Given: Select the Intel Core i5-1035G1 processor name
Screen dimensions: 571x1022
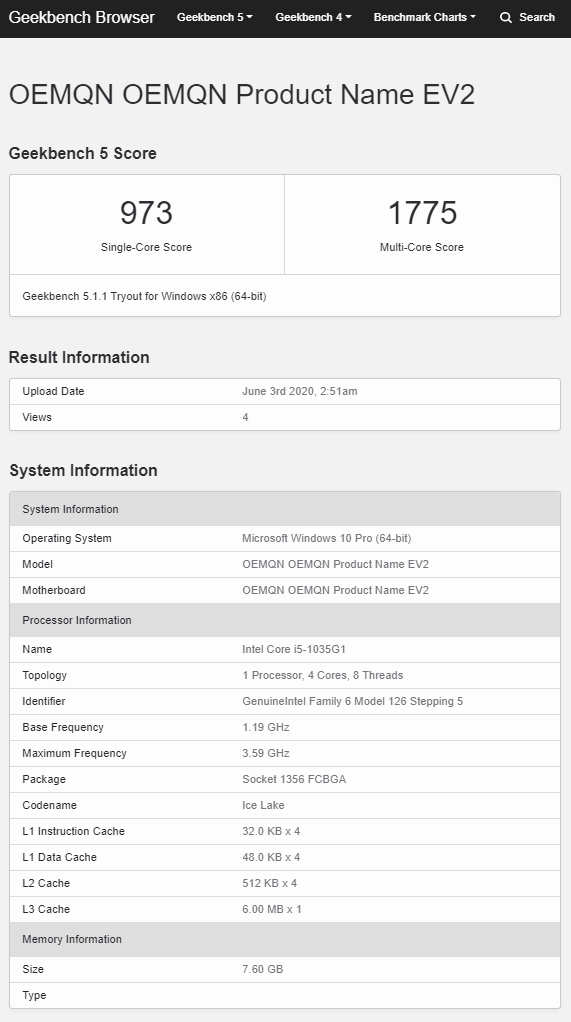Looking at the screenshot, I should 294,649.
